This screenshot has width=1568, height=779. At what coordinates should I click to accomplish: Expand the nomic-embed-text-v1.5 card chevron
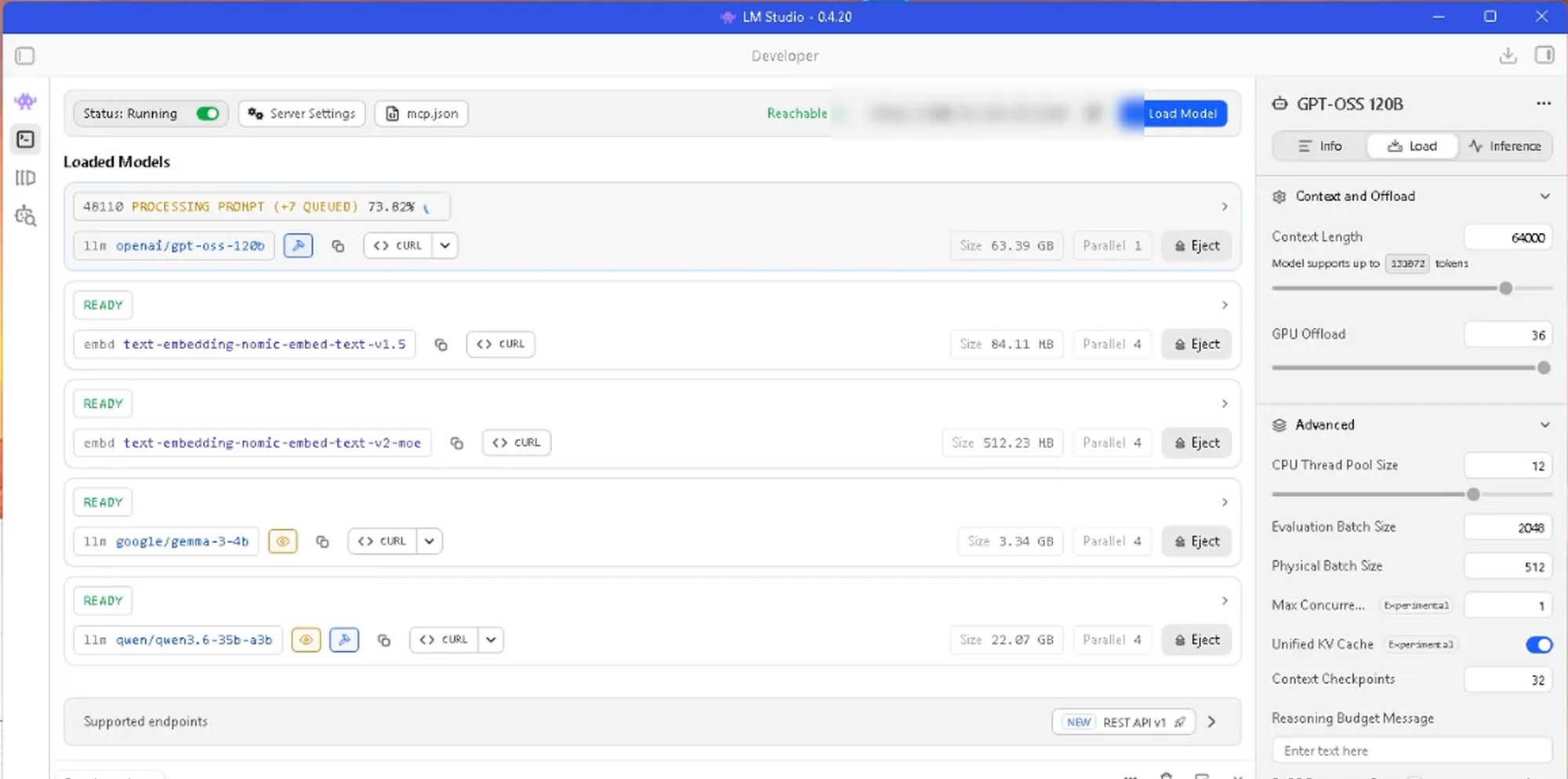point(1225,305)
